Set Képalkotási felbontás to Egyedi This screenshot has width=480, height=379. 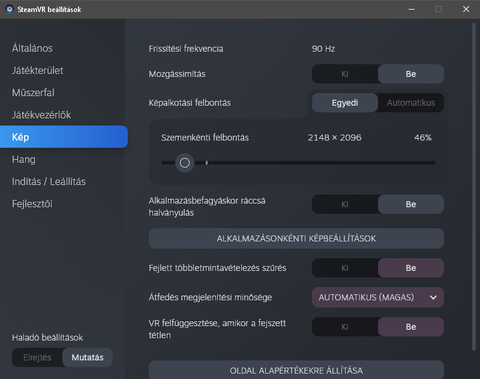coord(345,103)
